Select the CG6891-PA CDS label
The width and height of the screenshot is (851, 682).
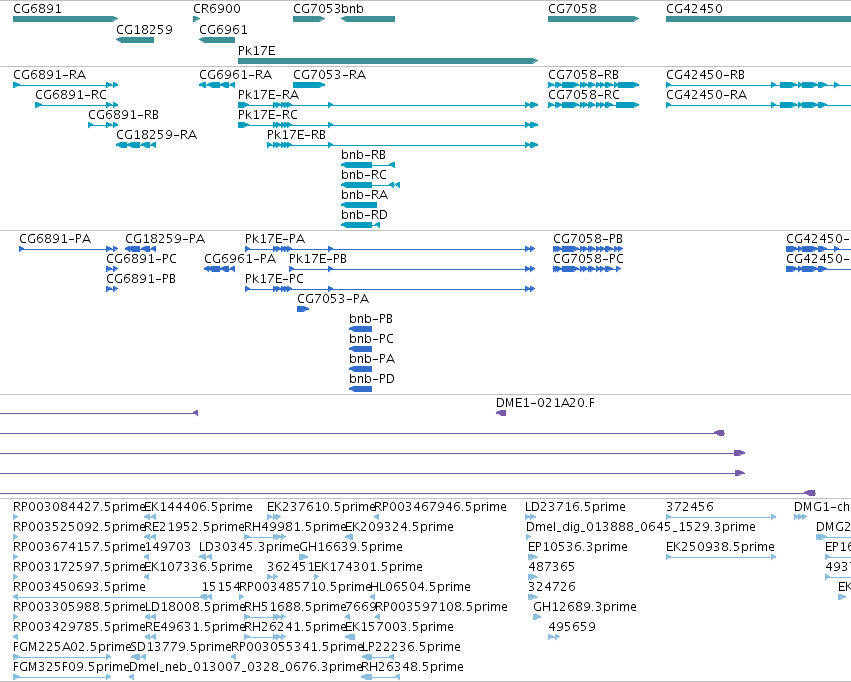coord(55,239)
